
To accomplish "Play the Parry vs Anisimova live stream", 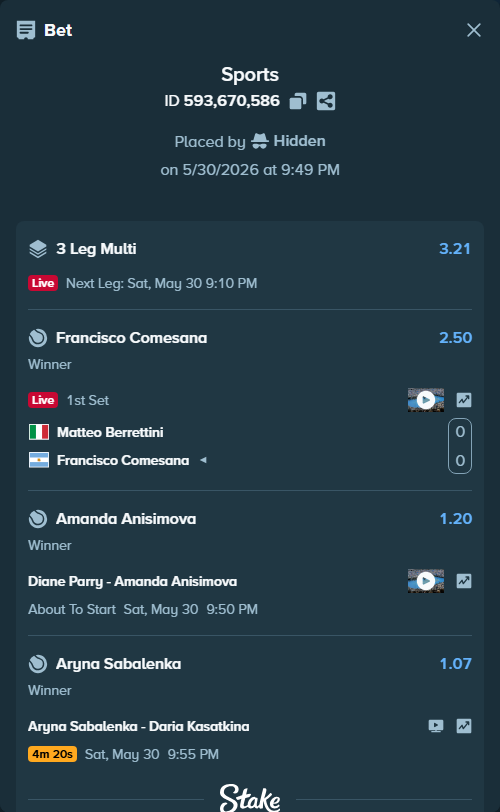I will point(425,581).
